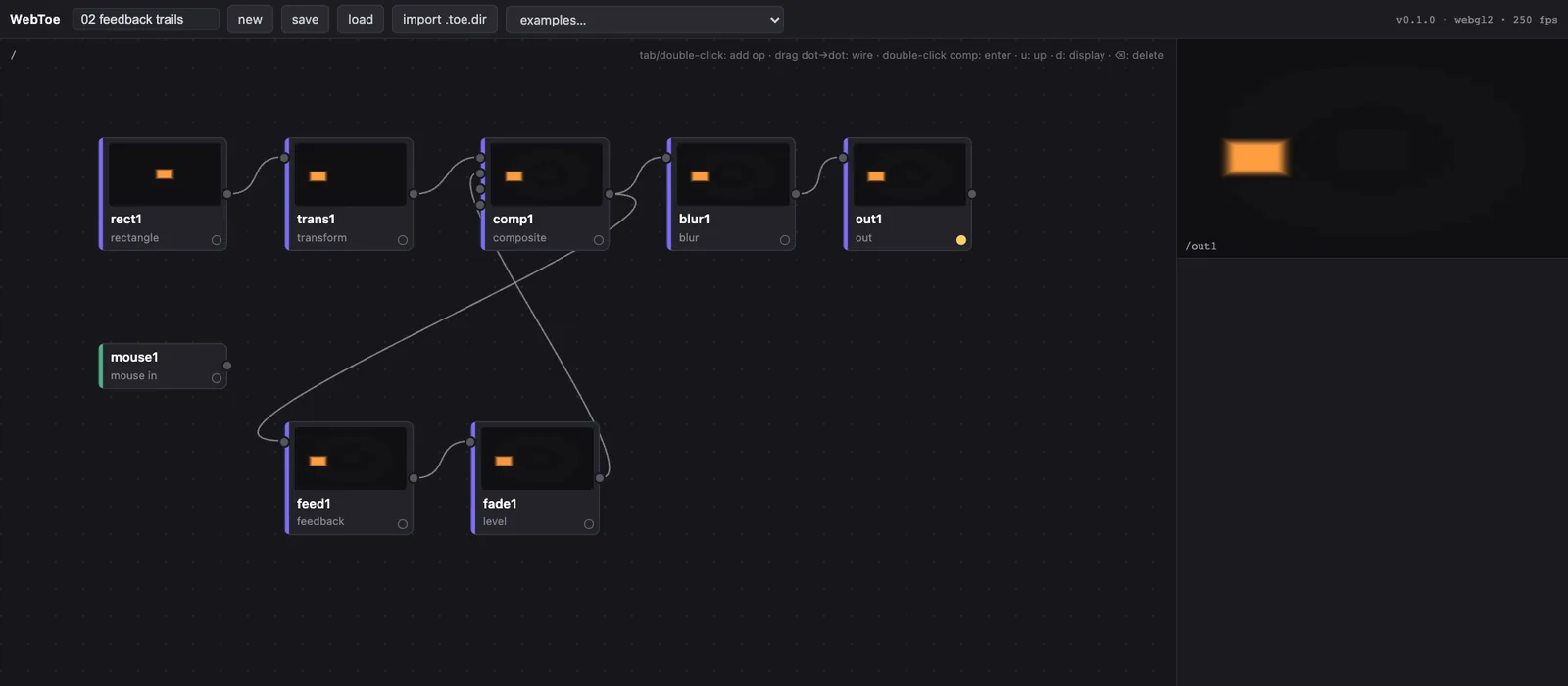Click the WebToe app title

pyautogui.click(x=34, y=19)
